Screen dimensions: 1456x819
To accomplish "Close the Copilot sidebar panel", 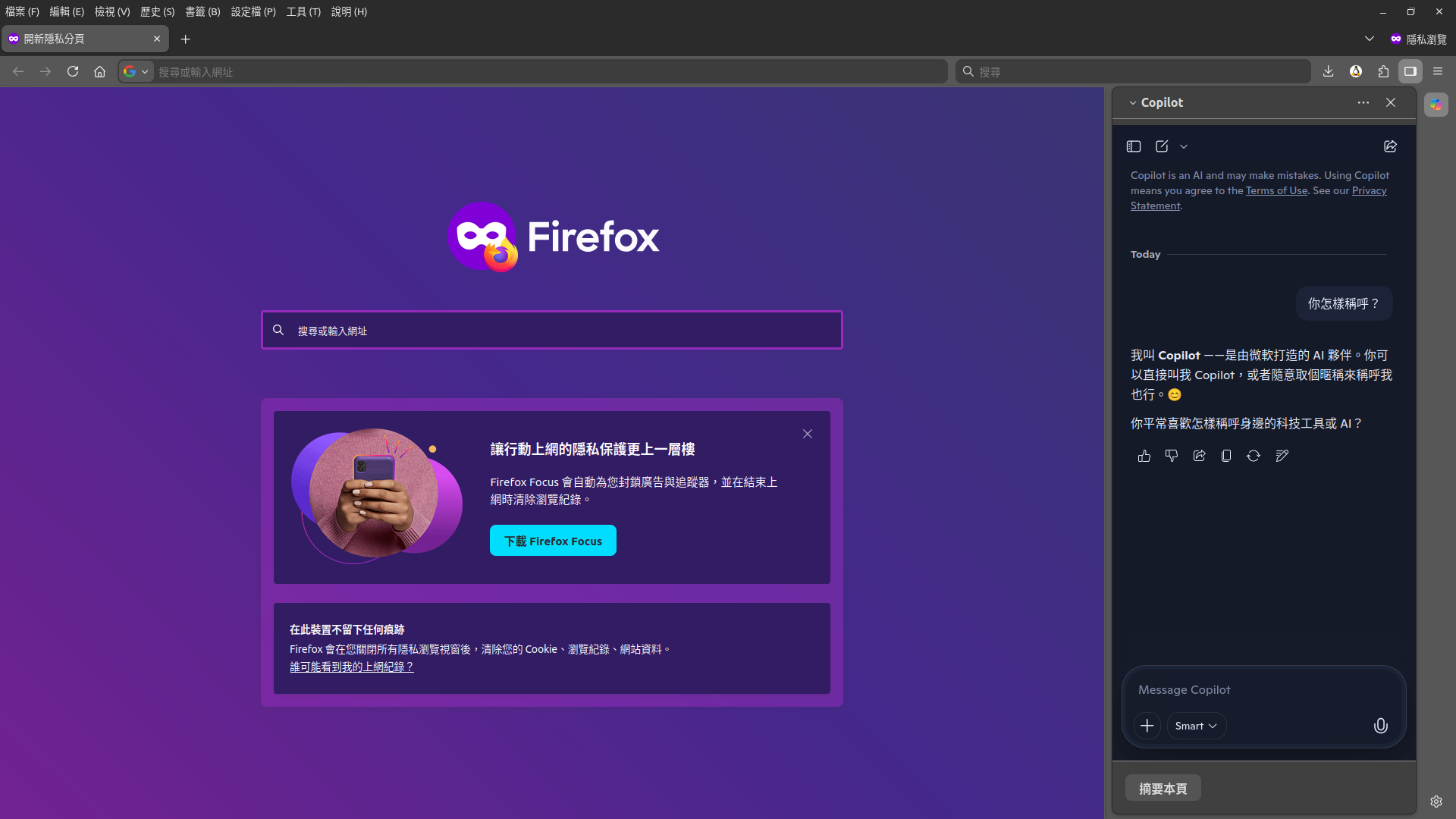I will click(x=1391, y=102).
